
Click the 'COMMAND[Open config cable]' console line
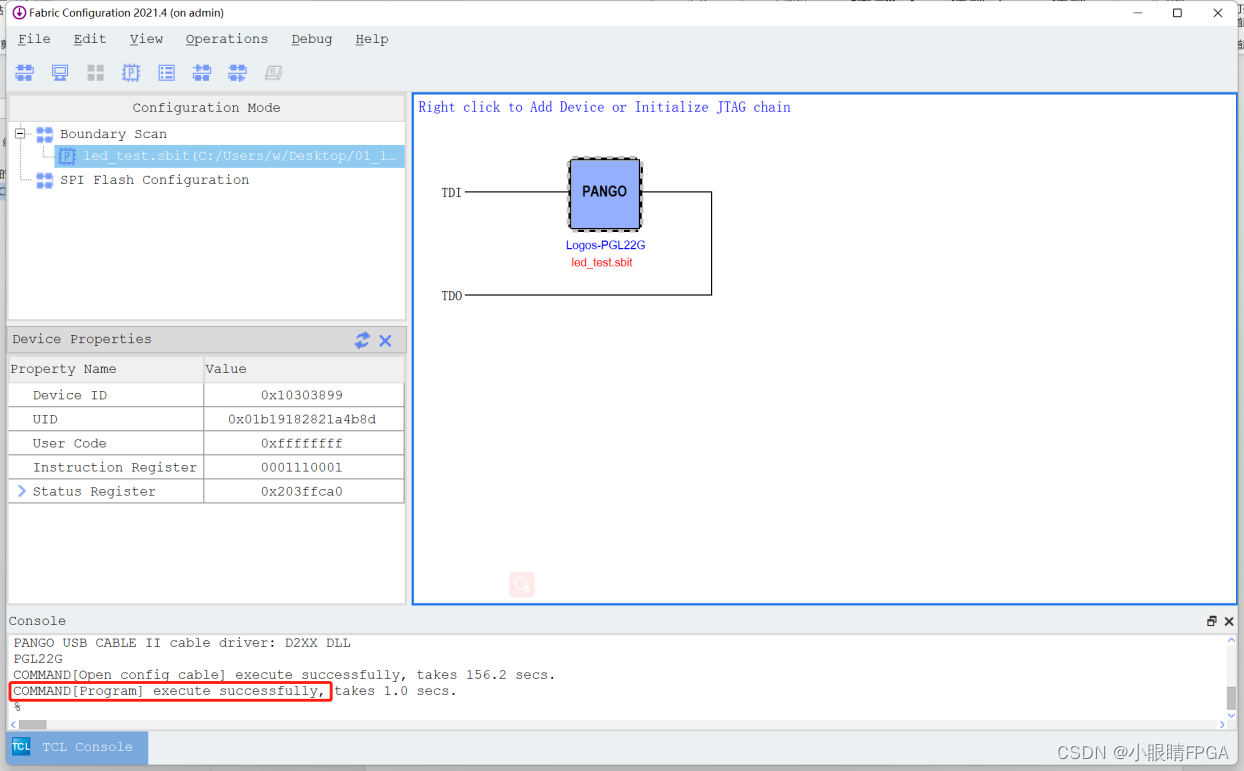[284, 675]
